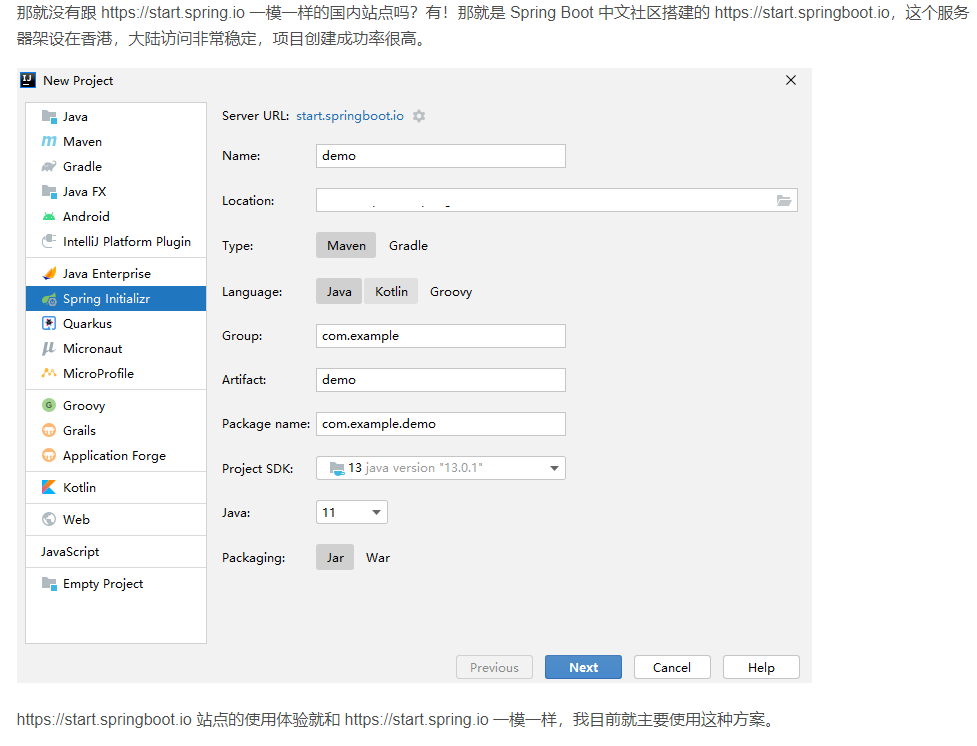977x746 pixels.
Task: Close the New Project dialog
Action: [791, 80]
